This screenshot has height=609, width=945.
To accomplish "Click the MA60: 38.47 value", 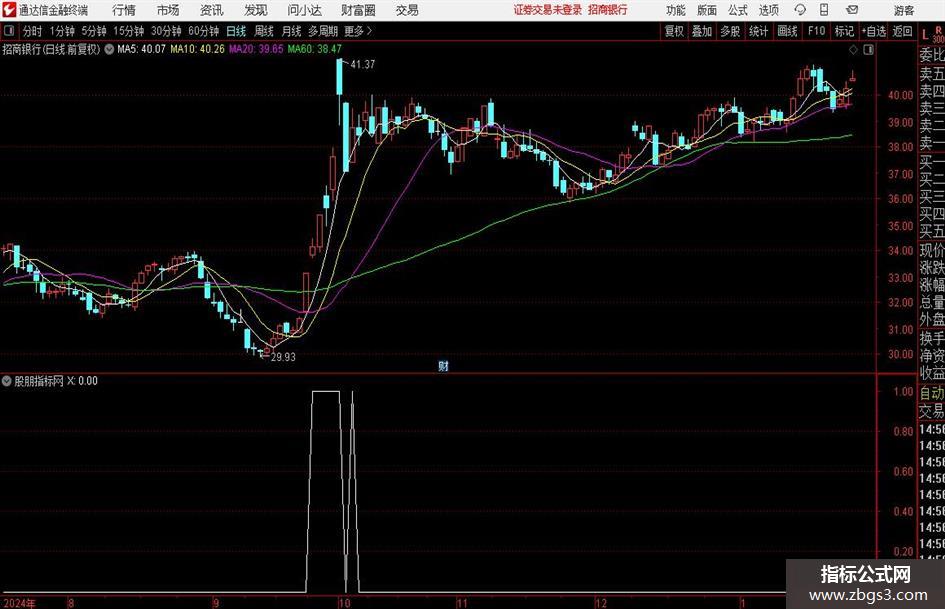I will [315, 49].
